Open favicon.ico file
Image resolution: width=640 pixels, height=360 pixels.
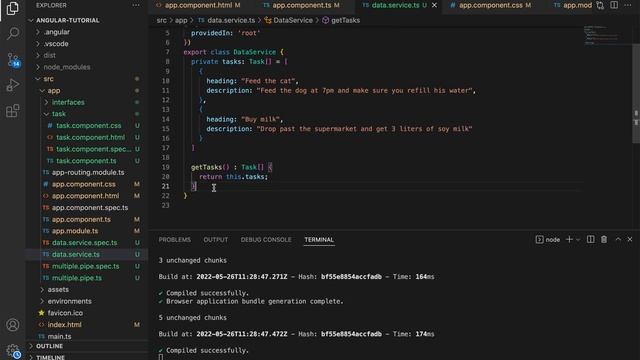point(87,313)
